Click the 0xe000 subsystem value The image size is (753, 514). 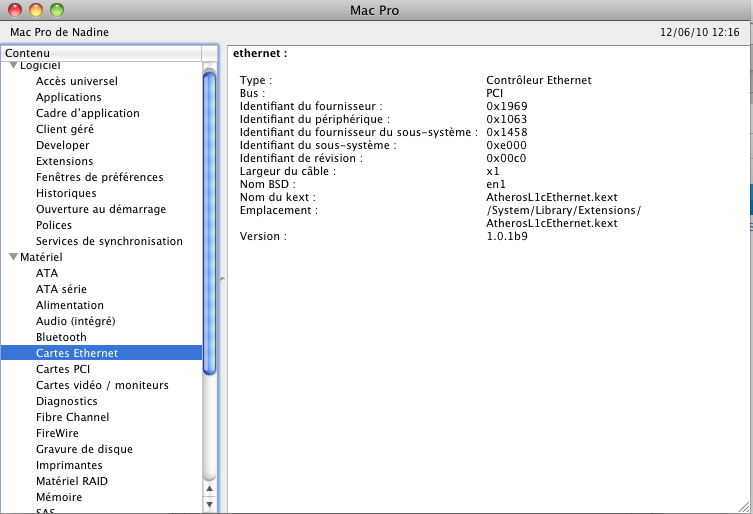506,145
